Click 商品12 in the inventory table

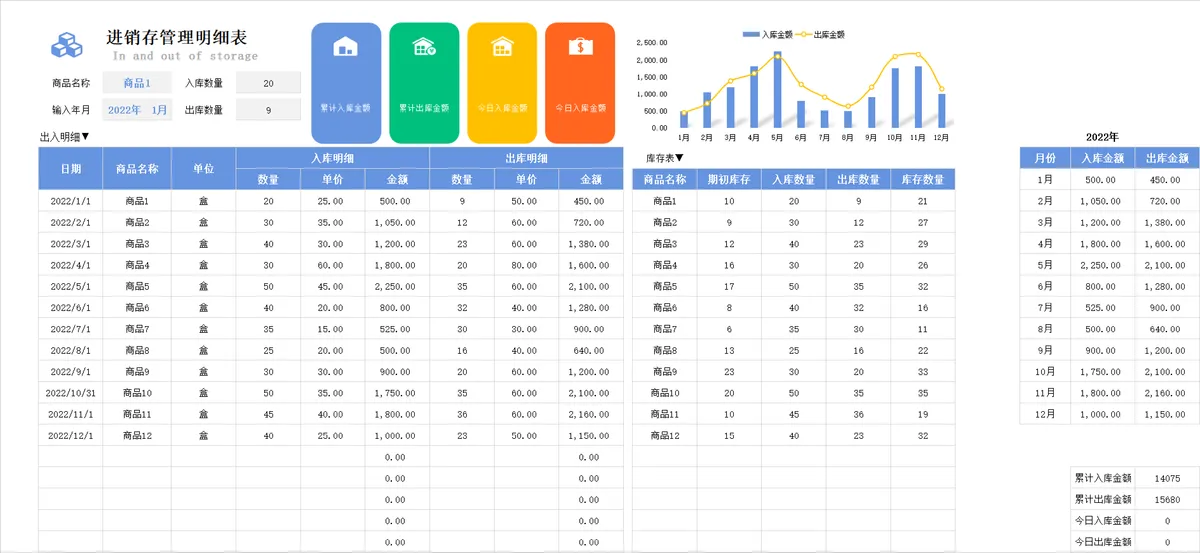666,436
